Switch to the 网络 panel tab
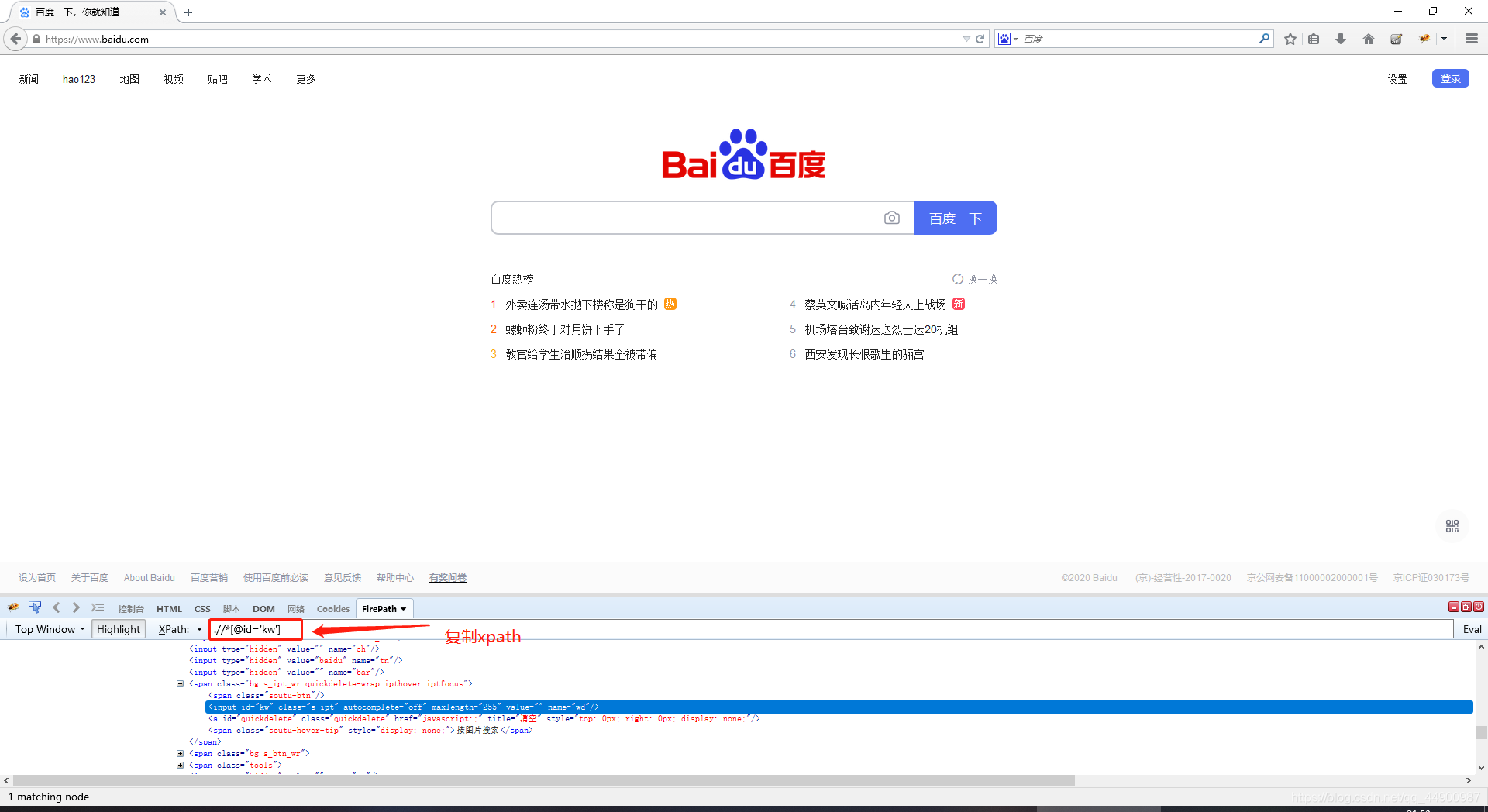Image resolution: width=1488 pixels, height=812 pixels. (296, 609)
